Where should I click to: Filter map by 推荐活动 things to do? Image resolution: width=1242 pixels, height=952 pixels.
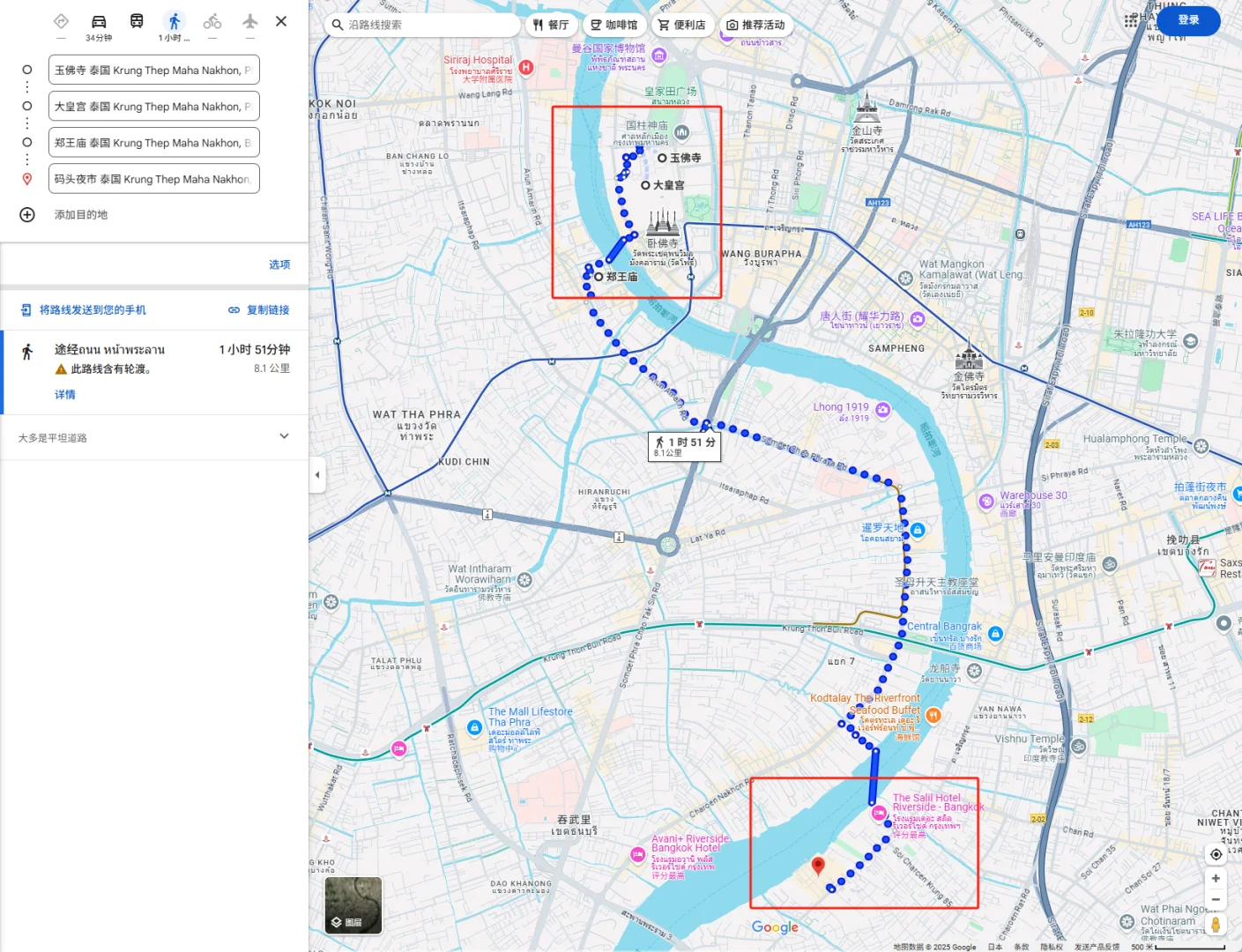pyautogui.click(x=756, y=25)
